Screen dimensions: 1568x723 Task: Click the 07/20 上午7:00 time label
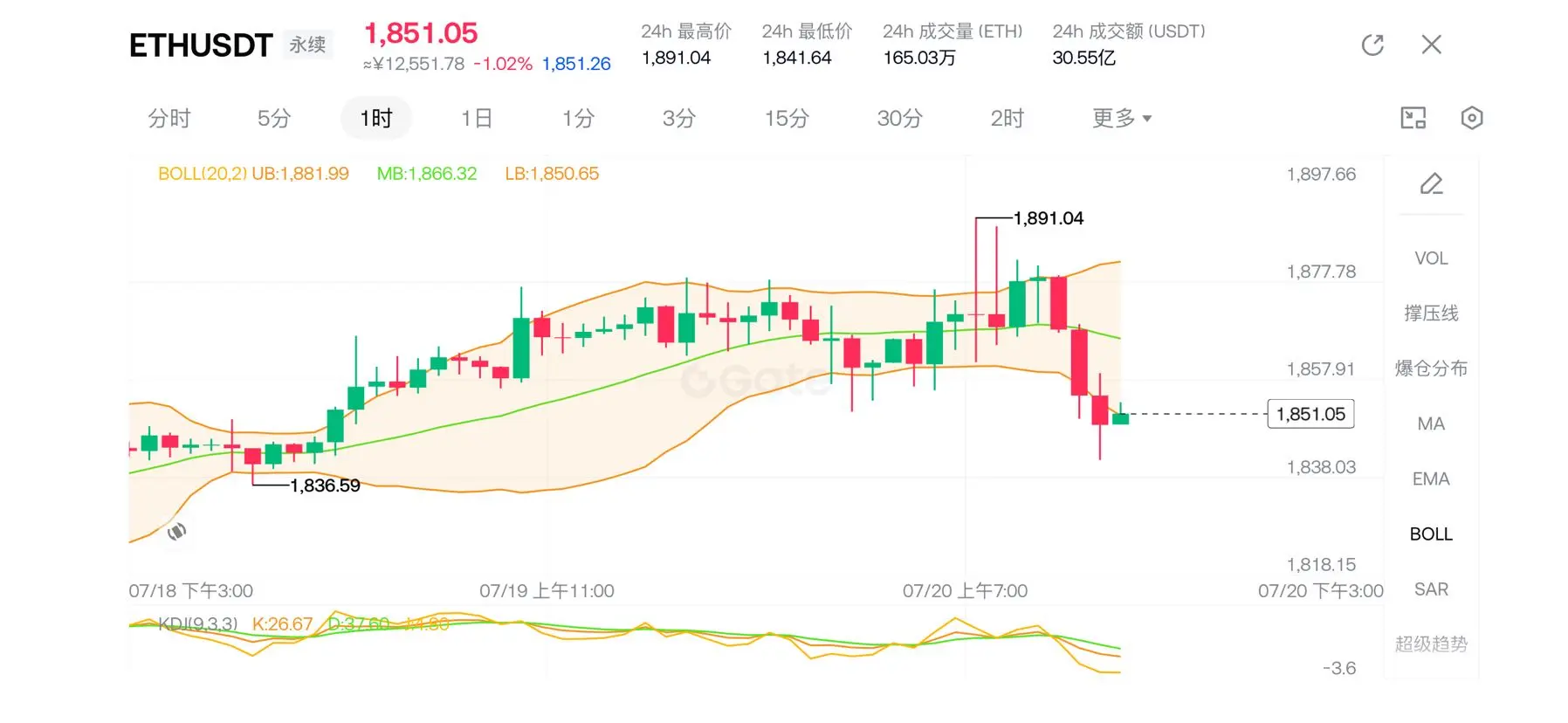coord(965,591)
